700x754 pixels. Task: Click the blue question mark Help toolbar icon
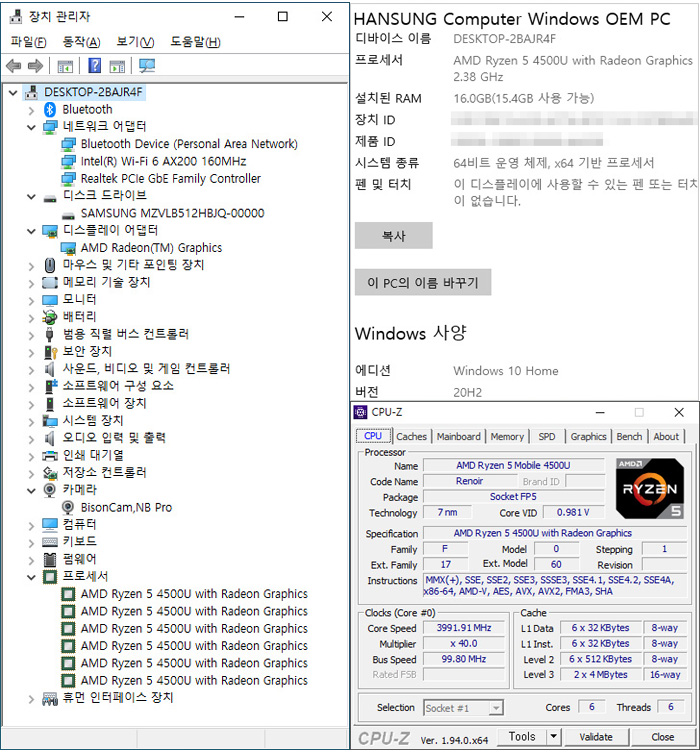[95, 65]
